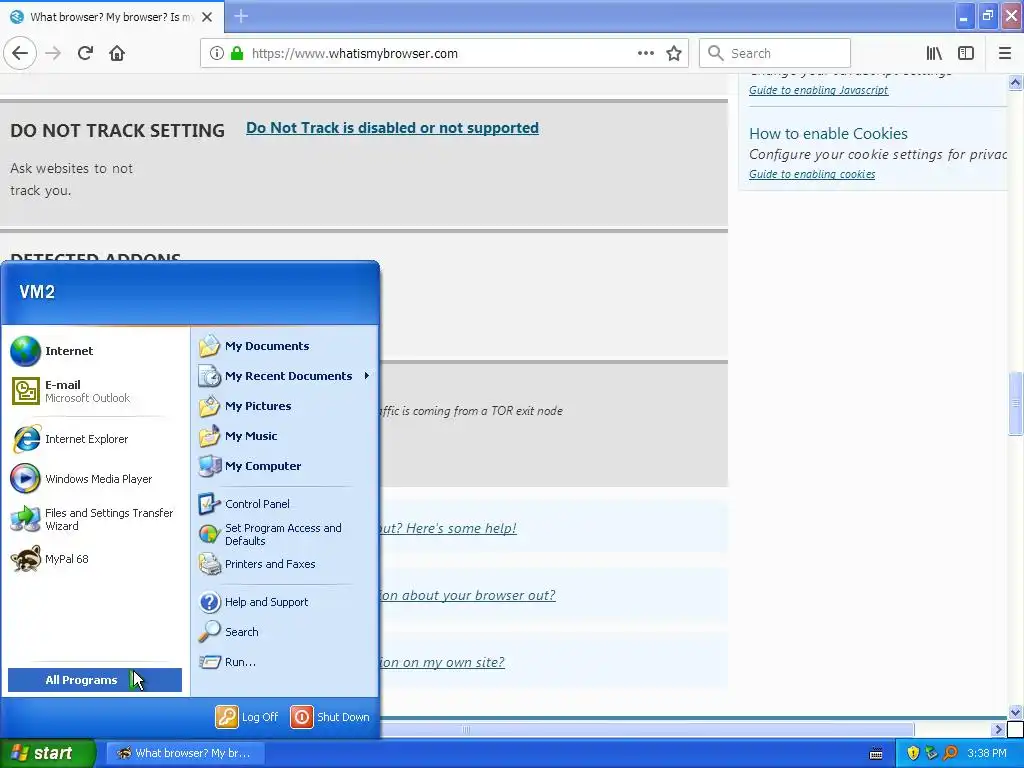
Task: Launch Internet Explorer from Start menu
Action: 96,439
